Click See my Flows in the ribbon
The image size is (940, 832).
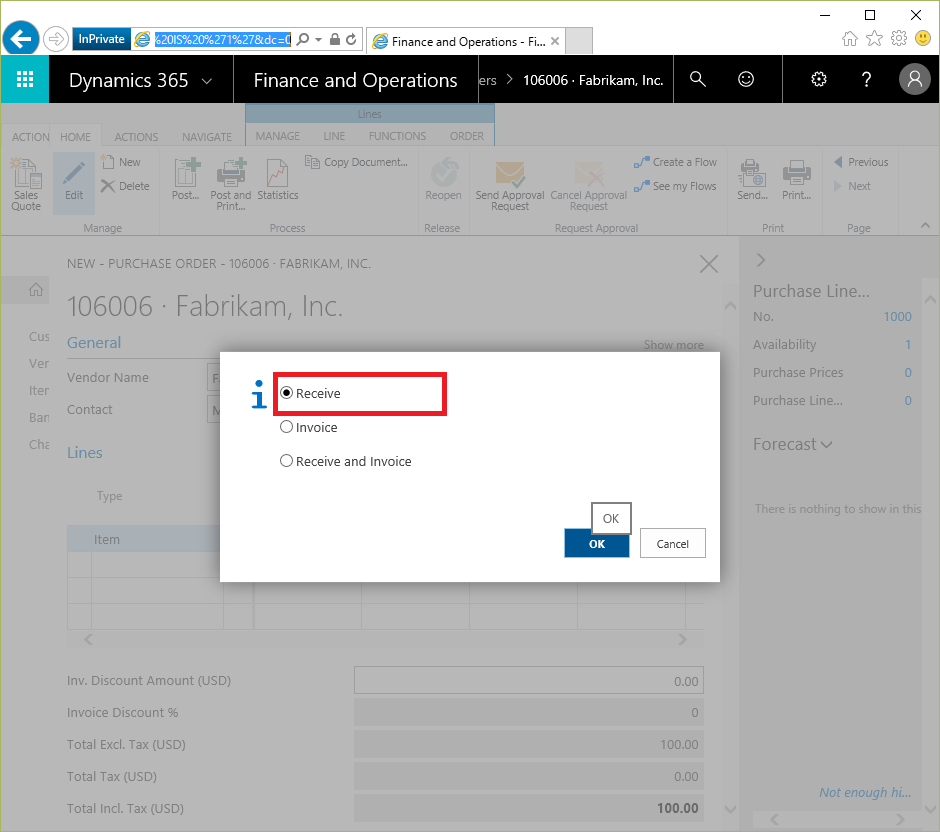click(675, 186)
